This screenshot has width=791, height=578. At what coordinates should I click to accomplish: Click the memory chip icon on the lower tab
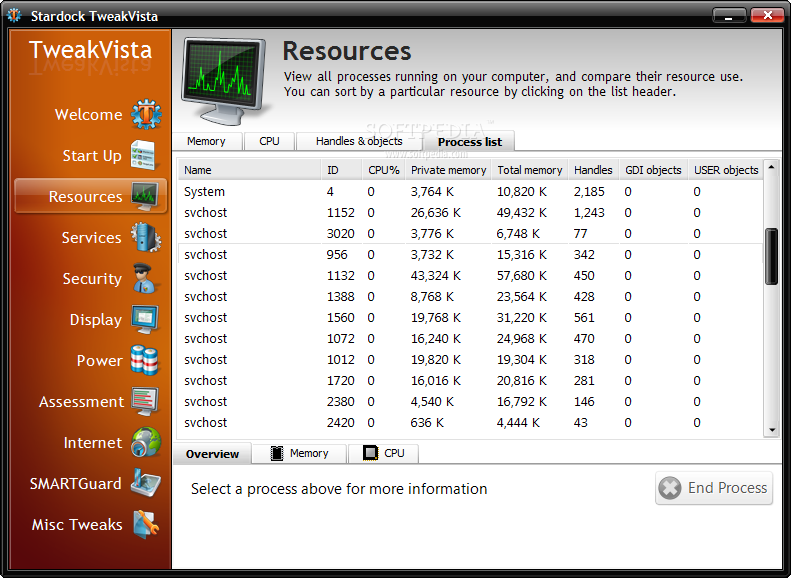[x=276, y=453]
